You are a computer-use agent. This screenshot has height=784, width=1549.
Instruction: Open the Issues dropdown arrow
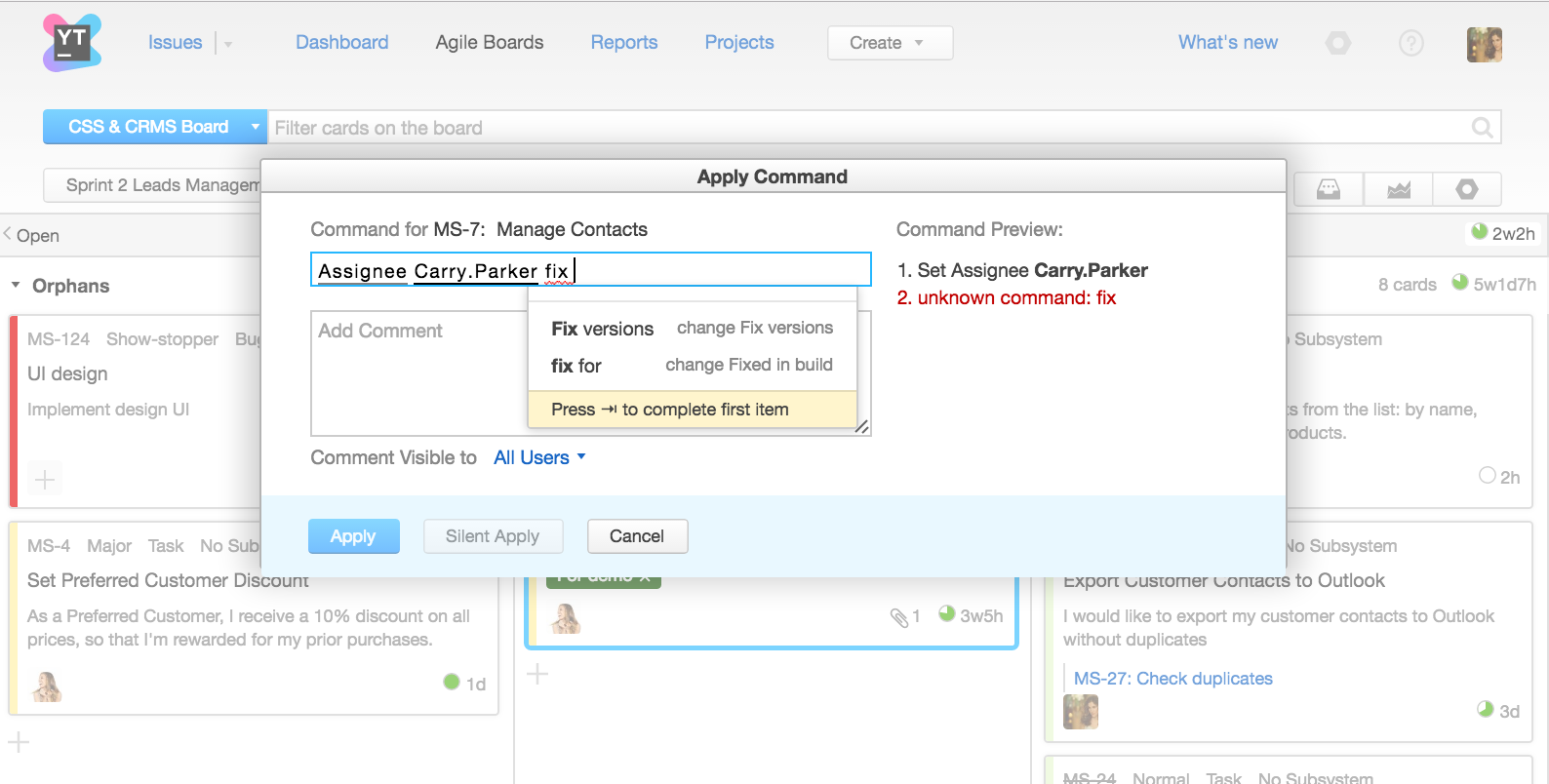pos(228,44)
